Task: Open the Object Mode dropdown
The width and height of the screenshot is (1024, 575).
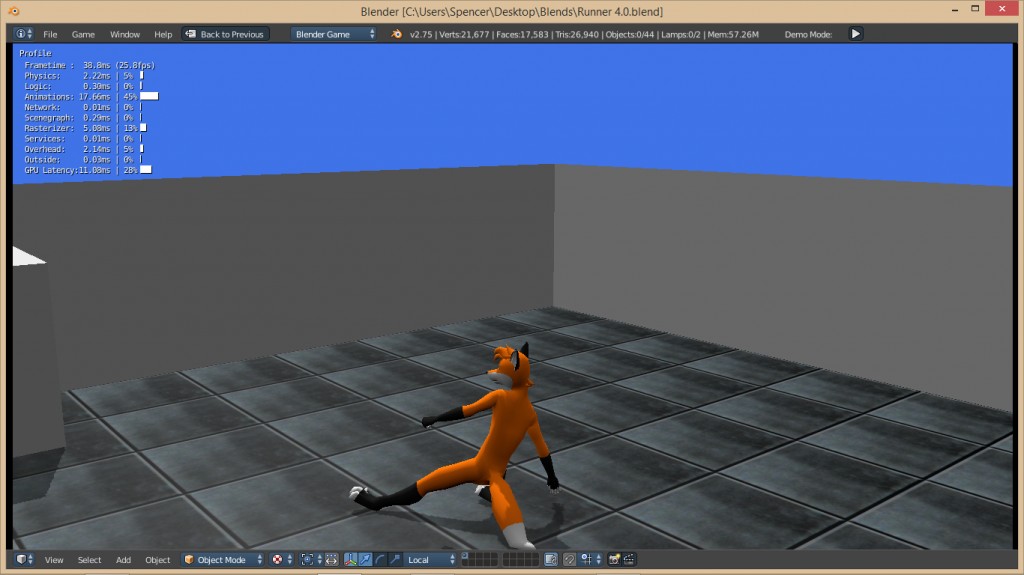Action: (x=223, y=559)
